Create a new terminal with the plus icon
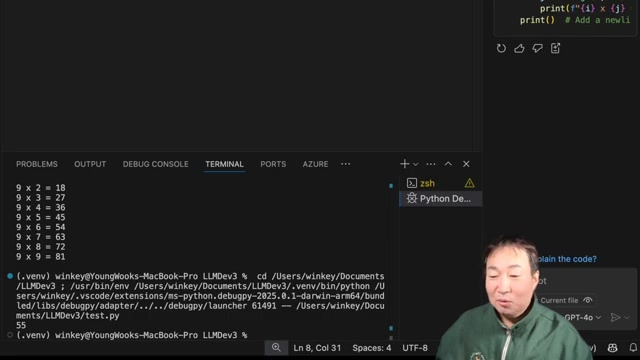The width and height of the screenshot is (640, 360). click(x=404, y=164)
